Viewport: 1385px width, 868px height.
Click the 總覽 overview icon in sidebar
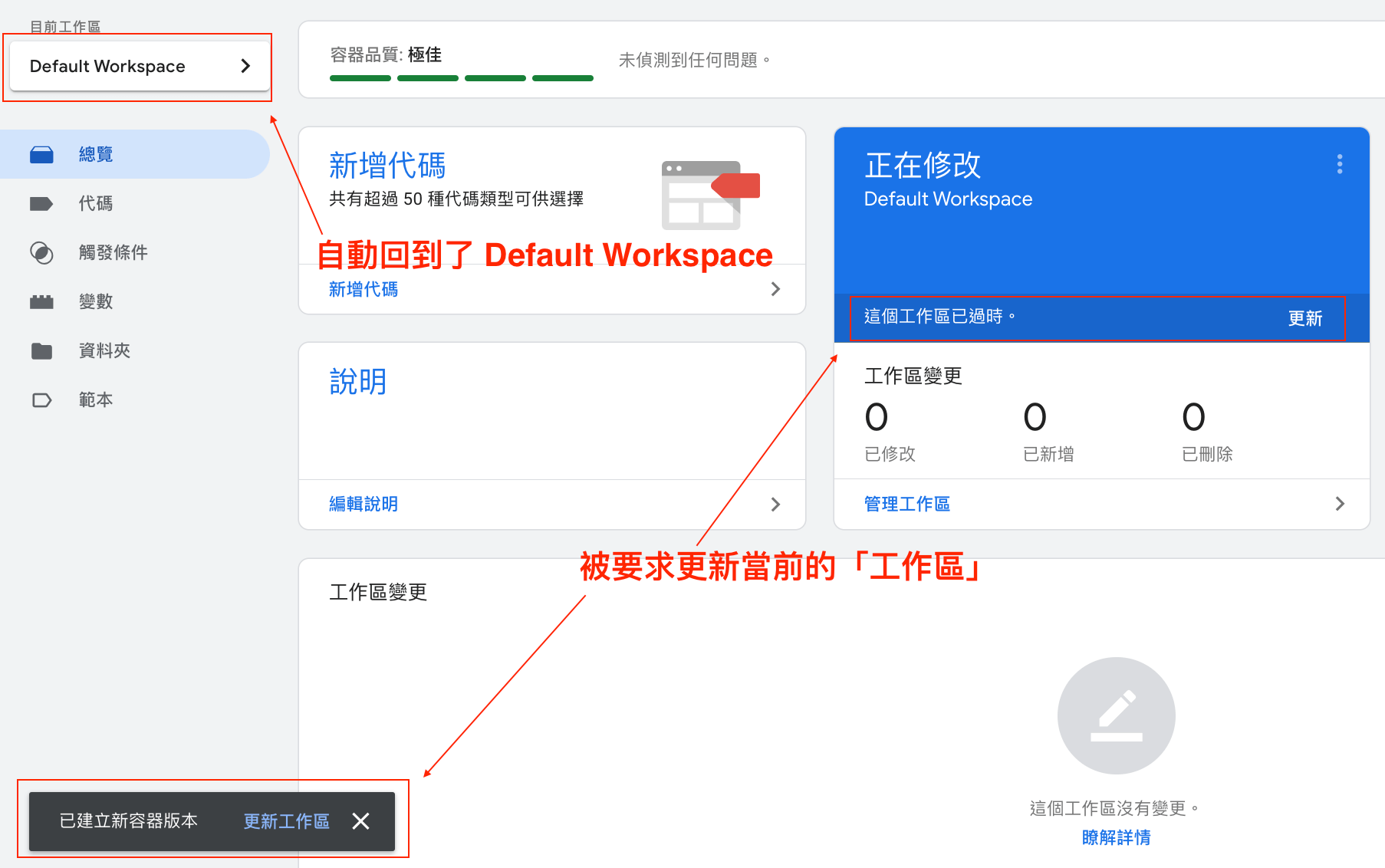tap(41, 155)
